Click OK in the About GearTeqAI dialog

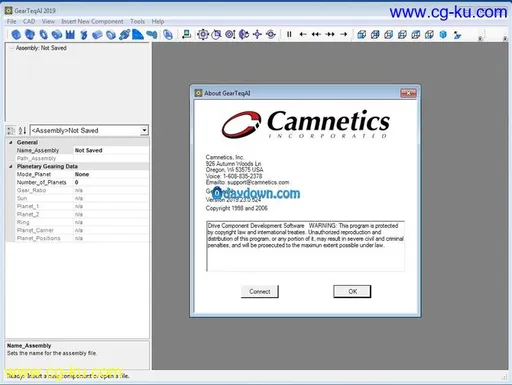(352, 291)
